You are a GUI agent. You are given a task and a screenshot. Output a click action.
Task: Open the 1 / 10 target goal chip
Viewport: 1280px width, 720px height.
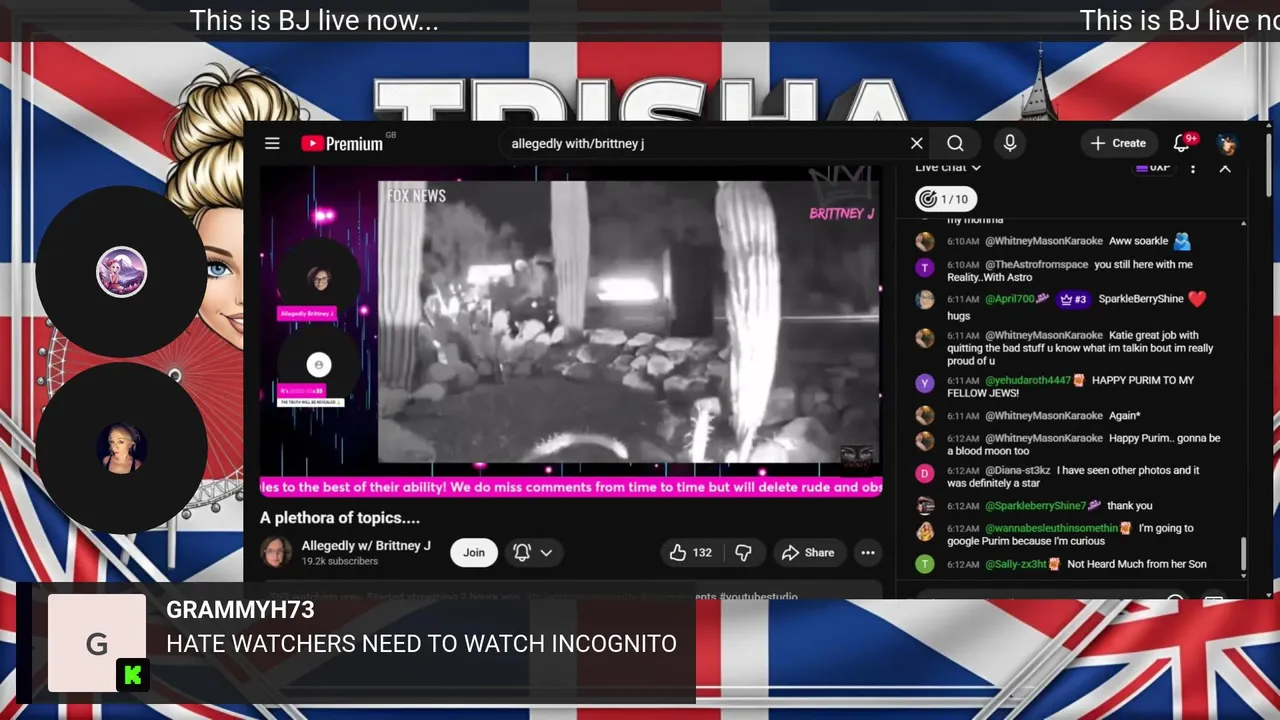click(x=945, y=199)
